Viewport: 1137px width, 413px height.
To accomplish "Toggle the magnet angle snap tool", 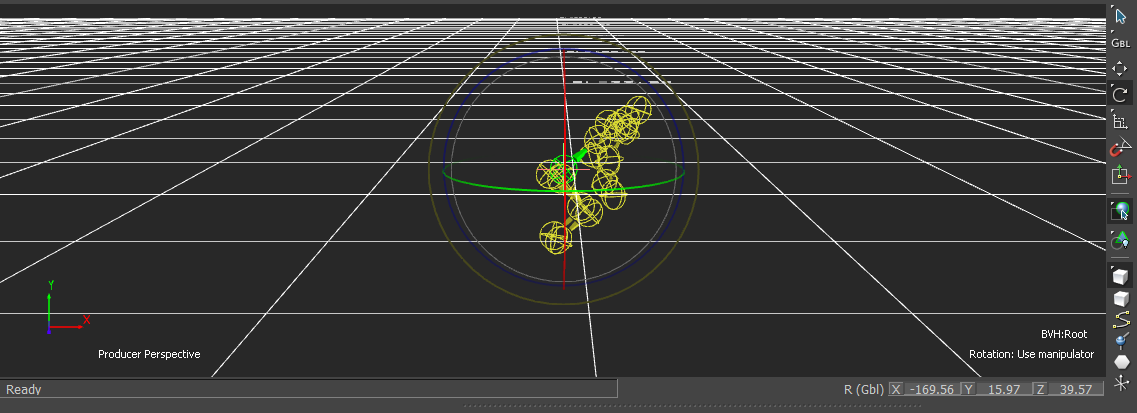I will (1120, 148).
